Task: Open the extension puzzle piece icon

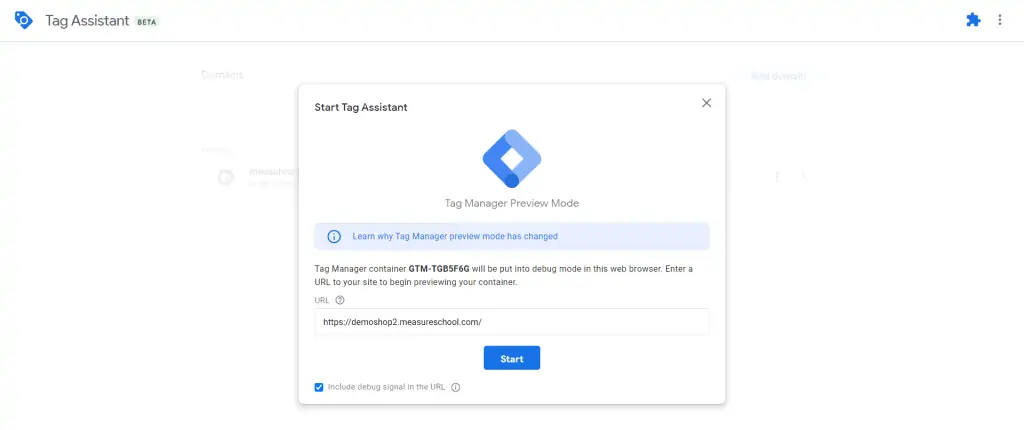Action: [x=973, y=20]
